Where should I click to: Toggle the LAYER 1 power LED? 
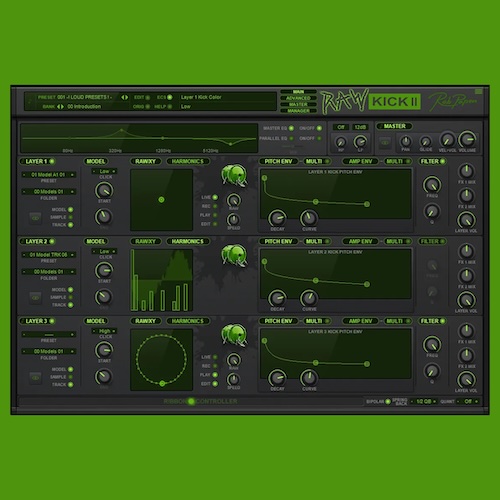pos(52,161)
